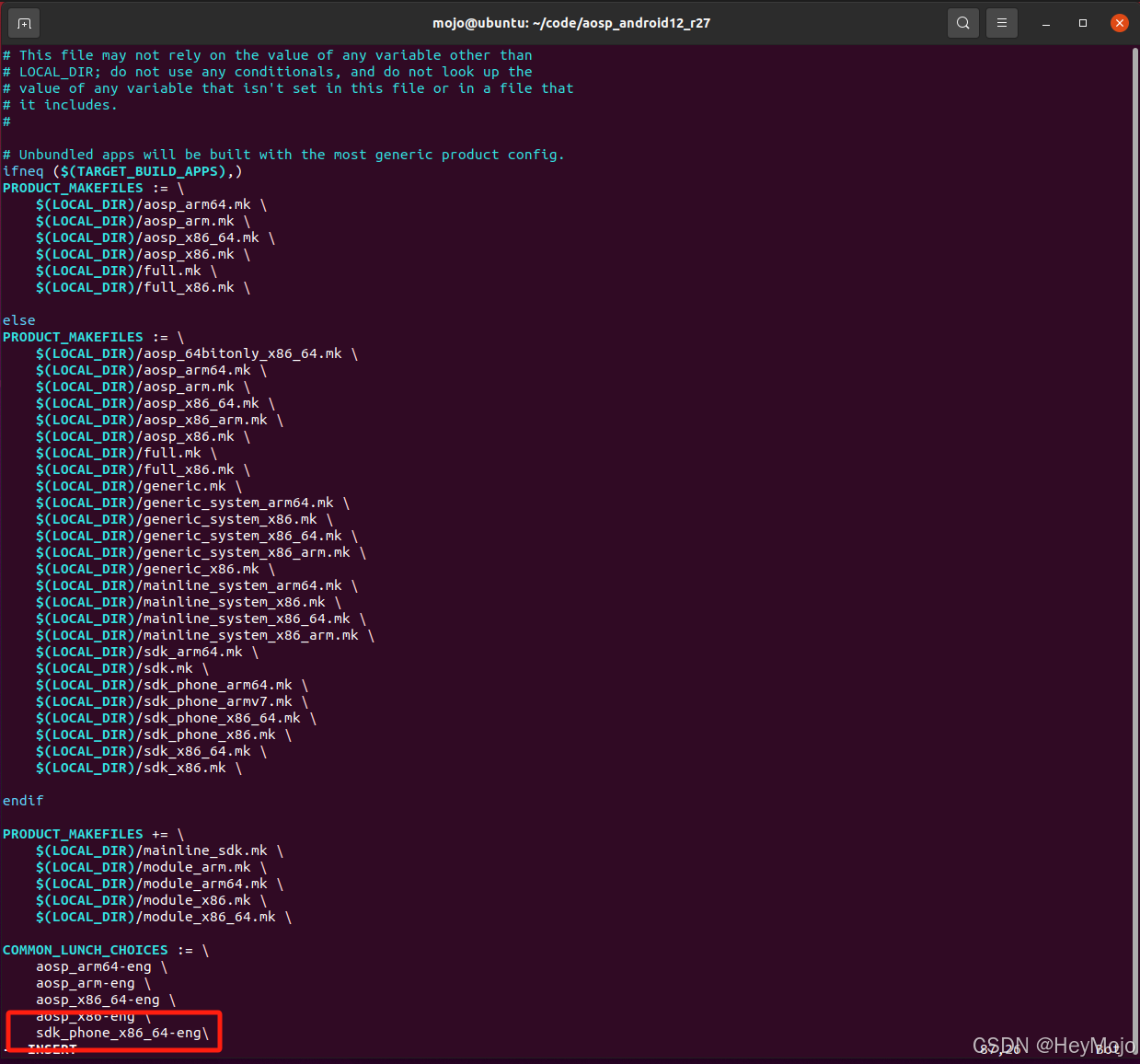This screenshot has width=1140, height=1064.
Task: Select the COMMON_LUNCH_CHOICES variable name
Action: click(x=85, y=949)
